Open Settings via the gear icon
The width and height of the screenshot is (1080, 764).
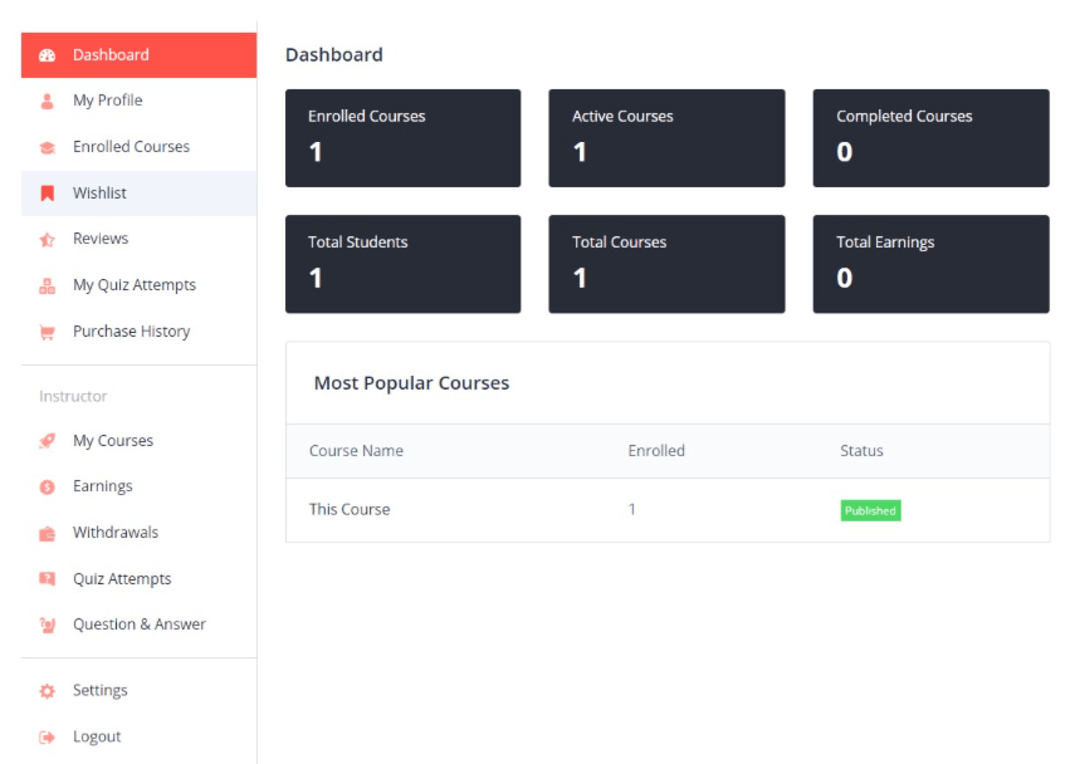[47, 690]
